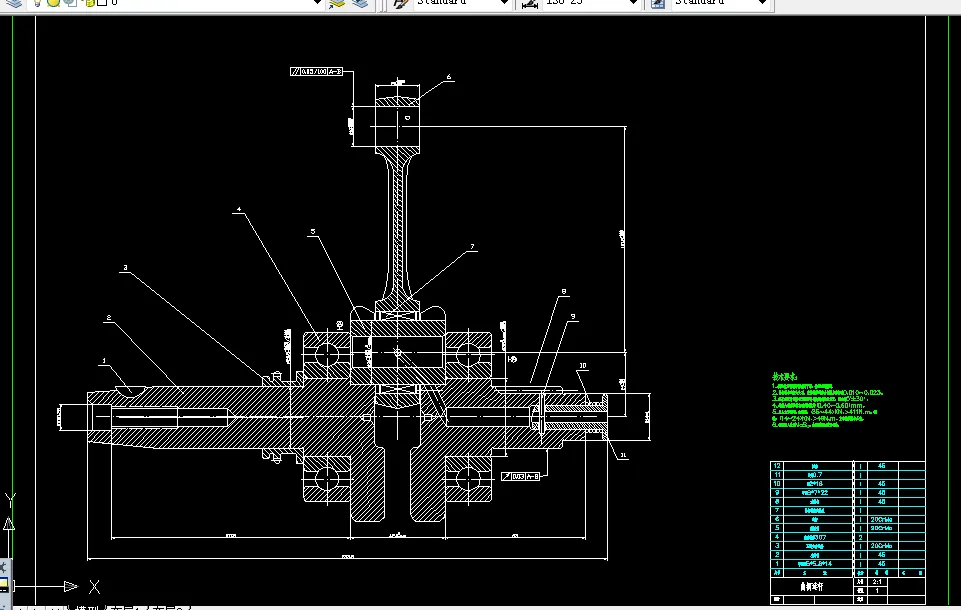
Task: Select part balloon number 4
Action: (x=239, y=210)
